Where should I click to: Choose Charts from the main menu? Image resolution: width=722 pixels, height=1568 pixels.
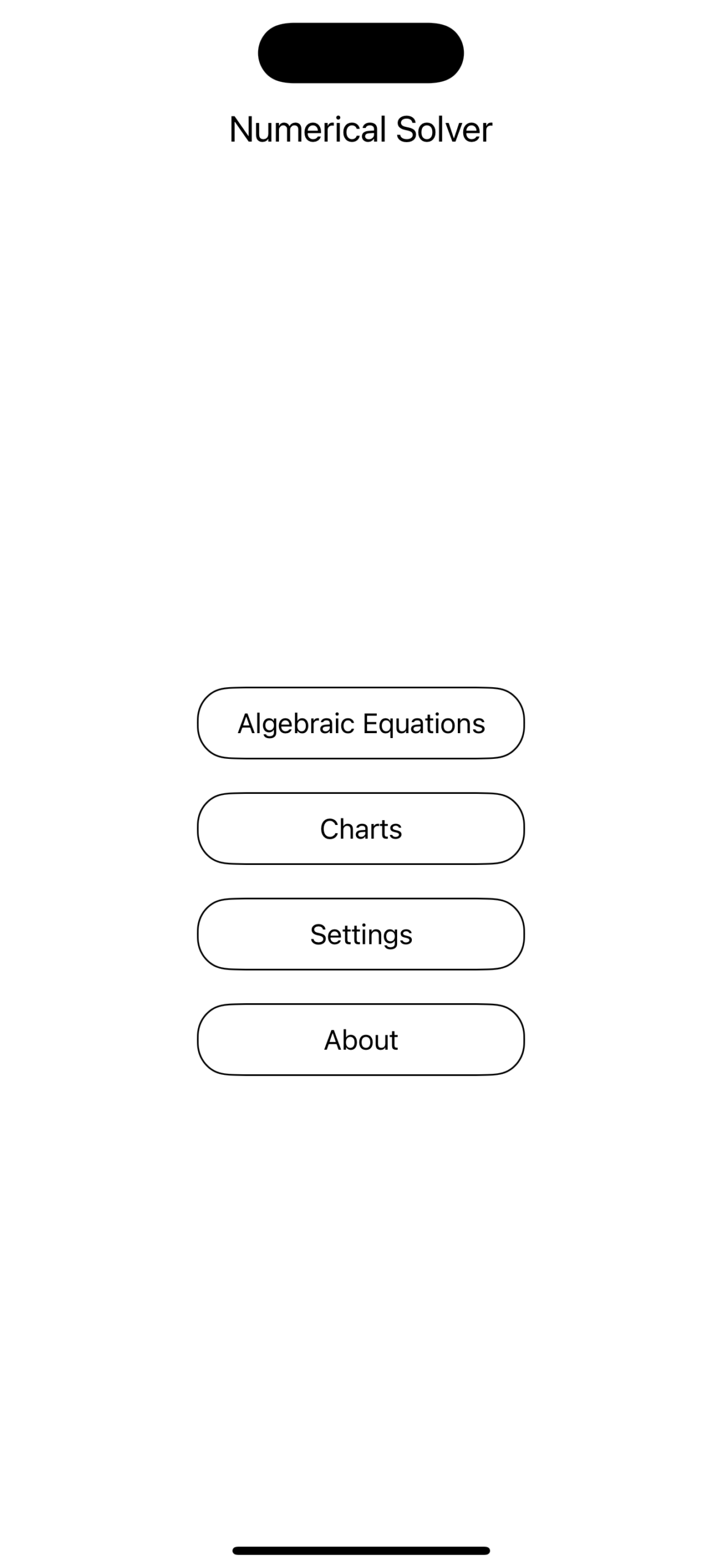pyautogui.click(x=360, y=828)
